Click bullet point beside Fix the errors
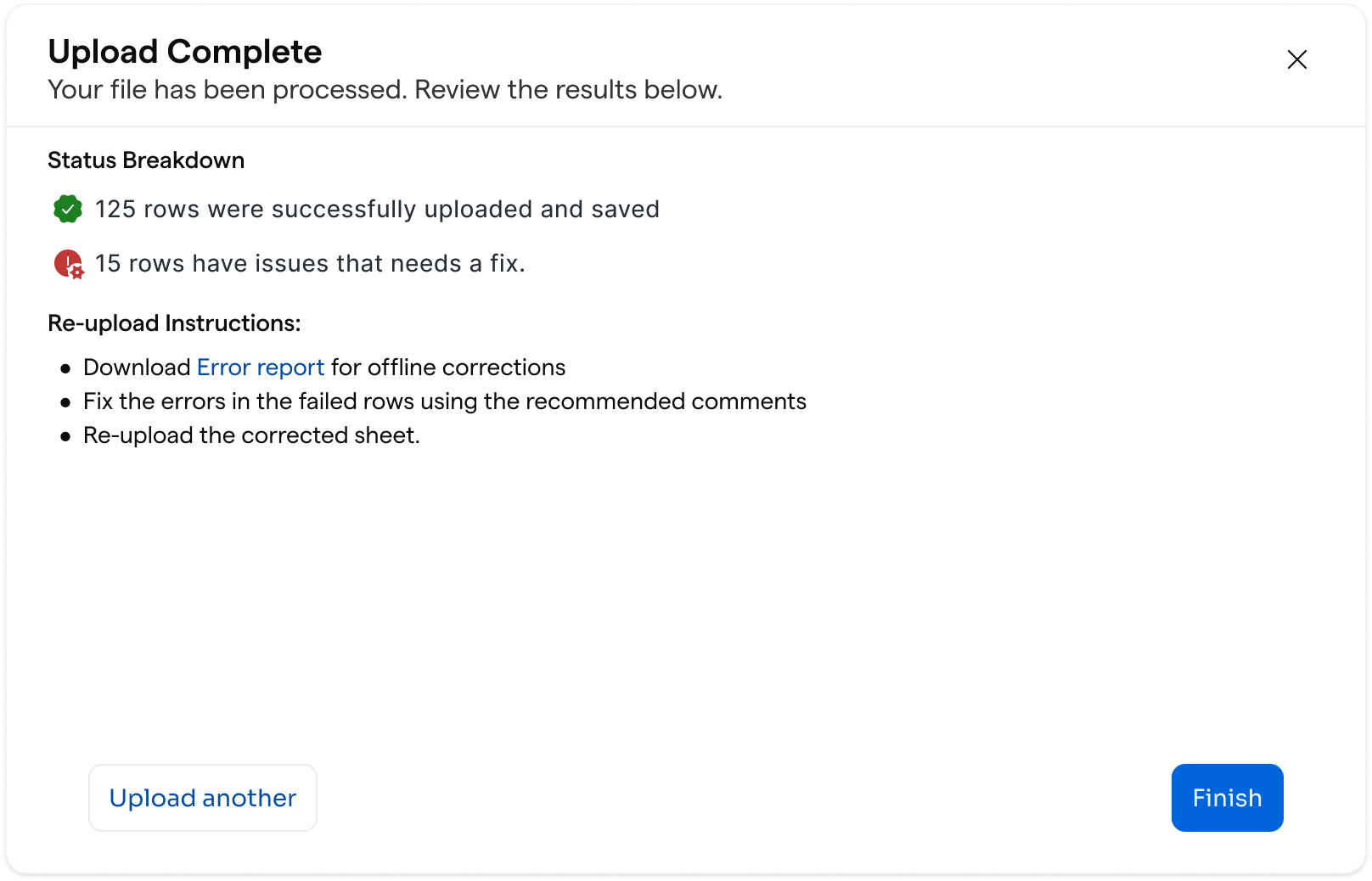Screen dimensions: 1372x881 (x=65, y=402)
